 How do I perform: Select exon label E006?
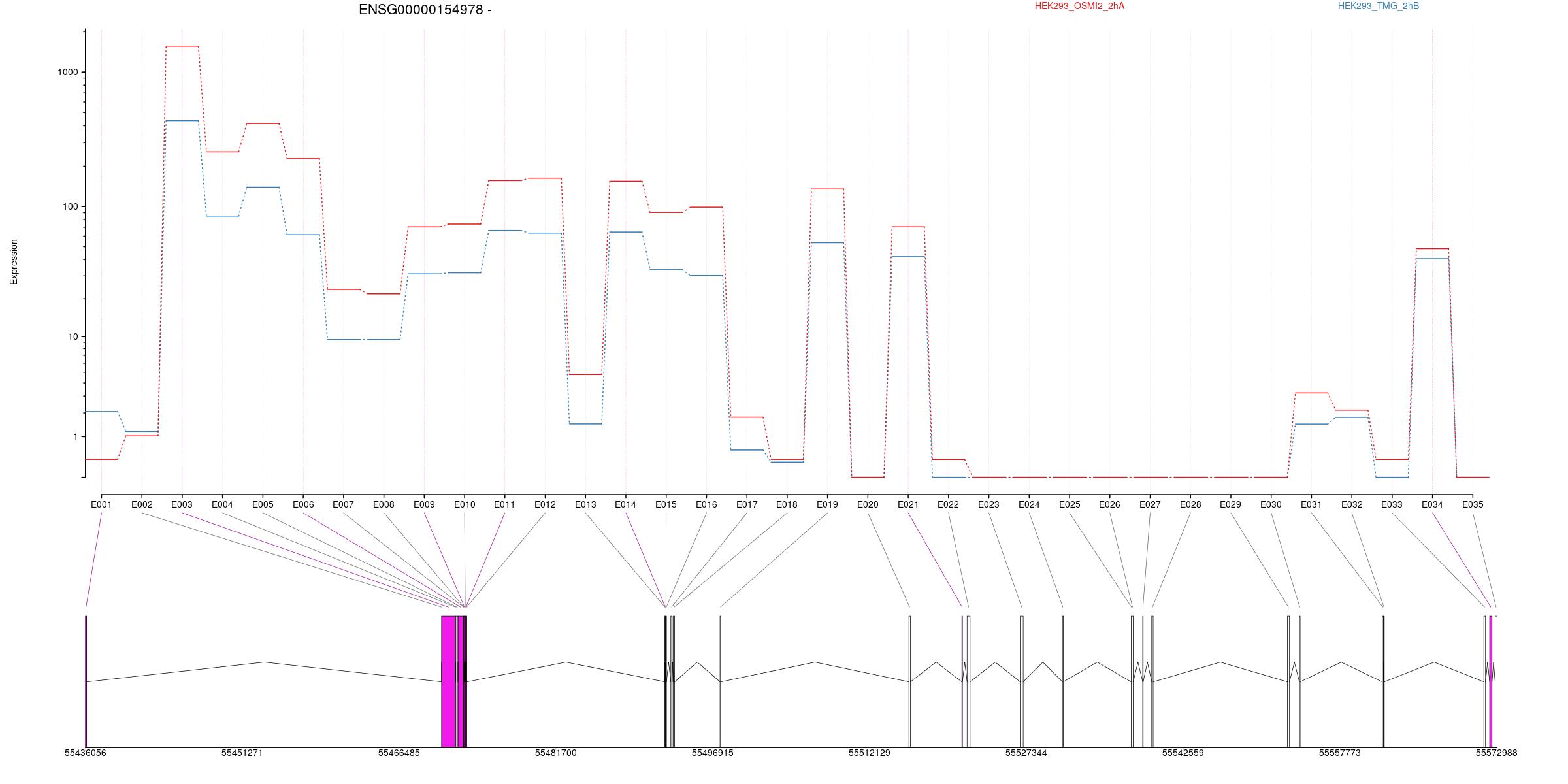[x=303, y=504]
